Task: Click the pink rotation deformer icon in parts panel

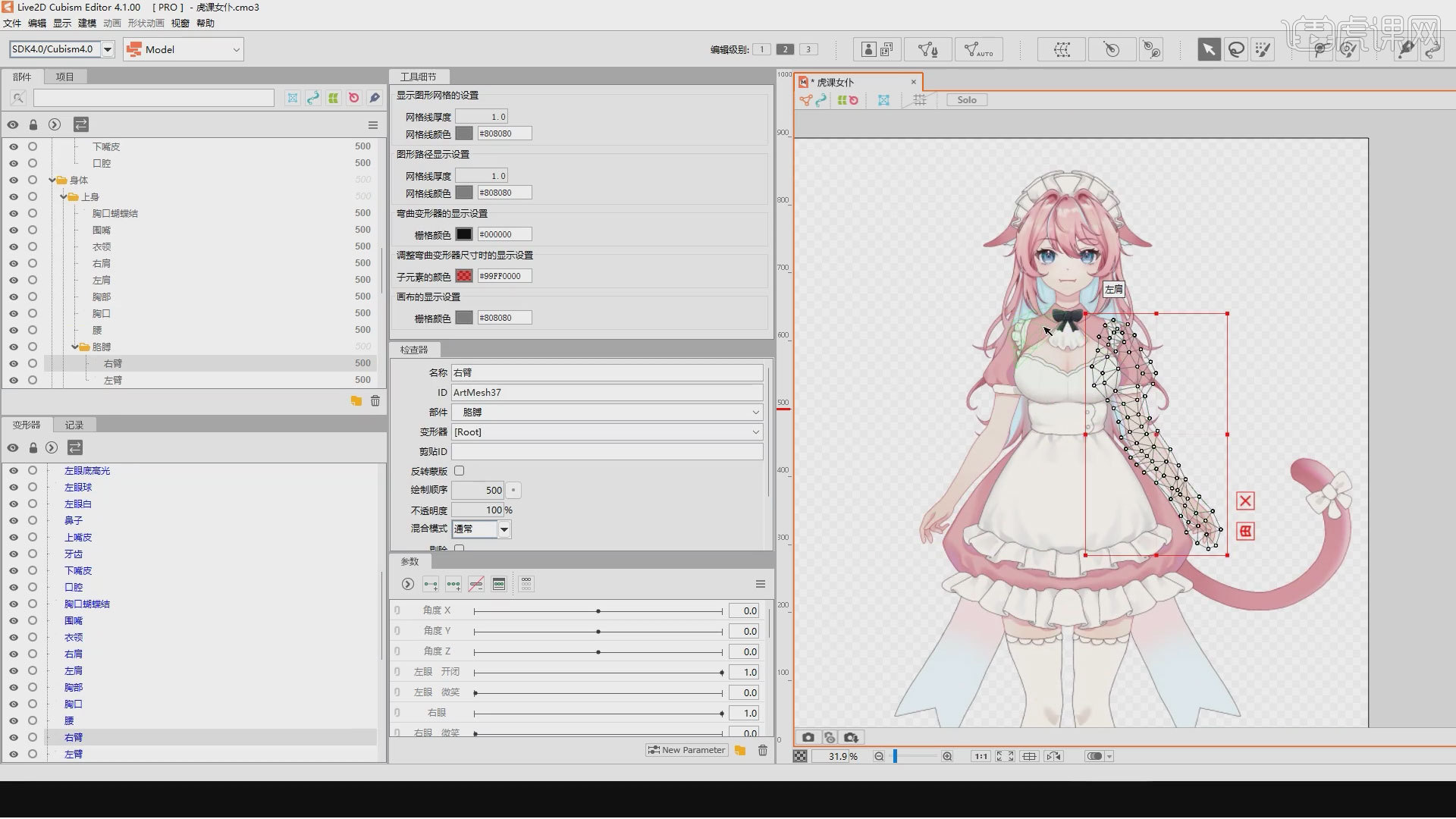Action: (353, 97)
